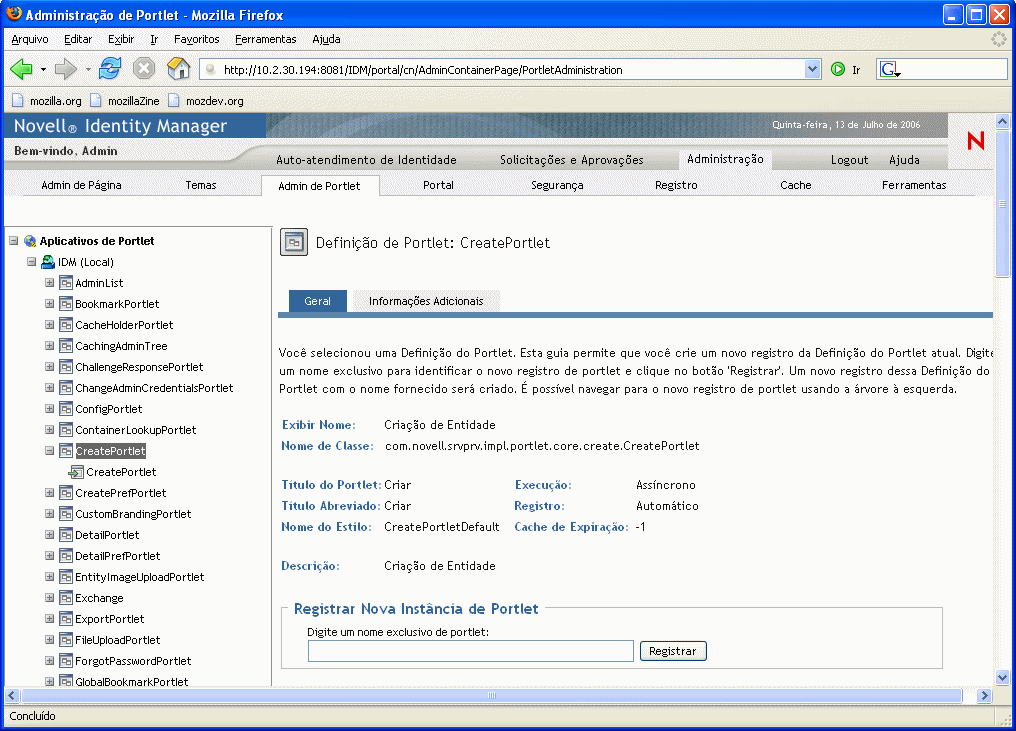Viewport: 1016px width, 731px height.
Task: Click the Exchange portlet icon
Action: [x=65, y=598]
